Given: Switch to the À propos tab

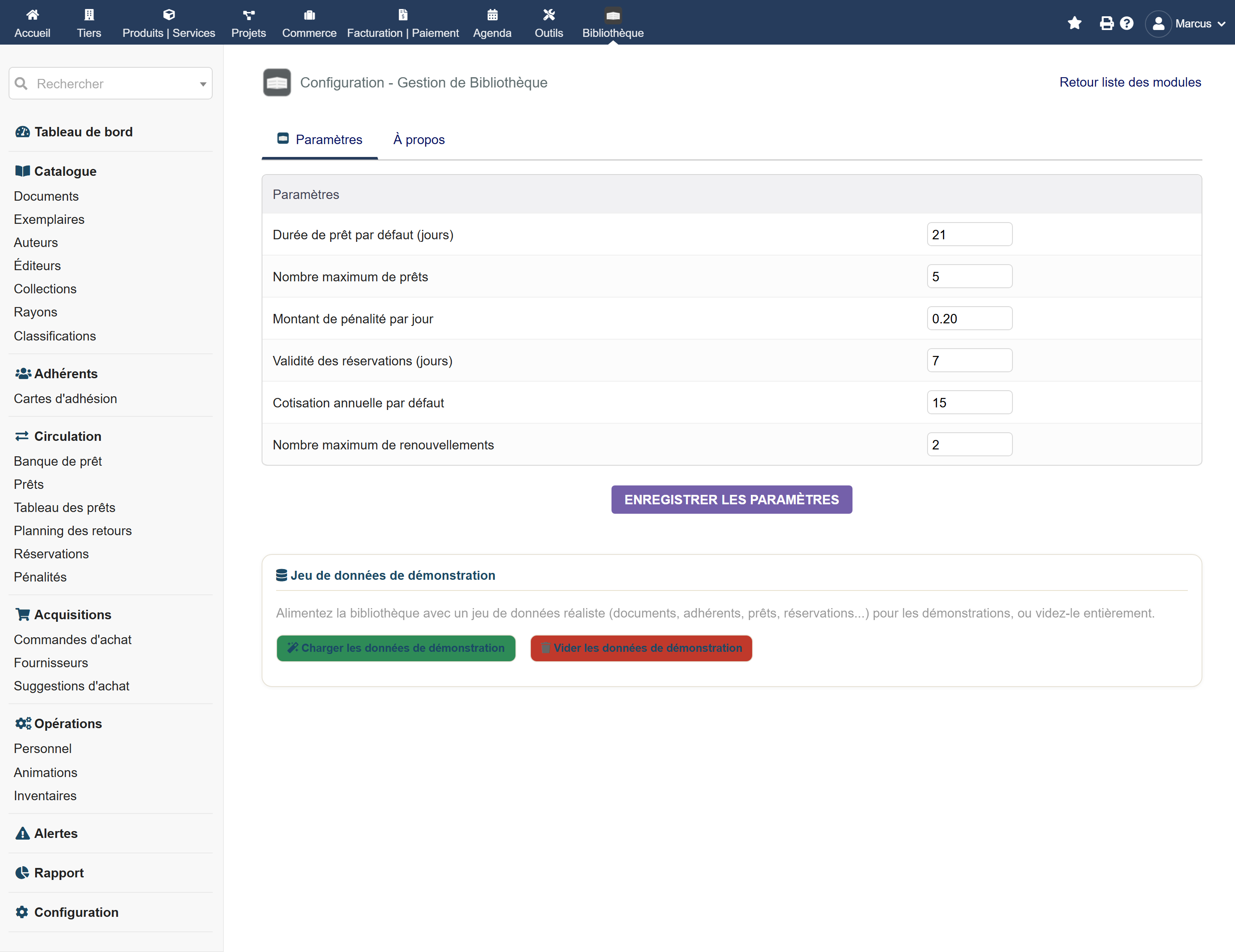Looking at the screenshot, I should (x=419, y=140).
